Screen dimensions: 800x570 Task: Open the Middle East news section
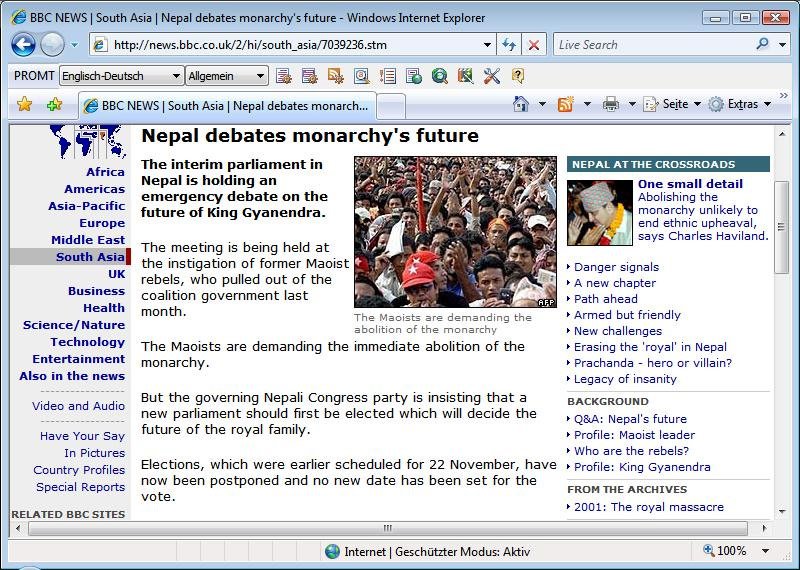[x=88, y=240]
